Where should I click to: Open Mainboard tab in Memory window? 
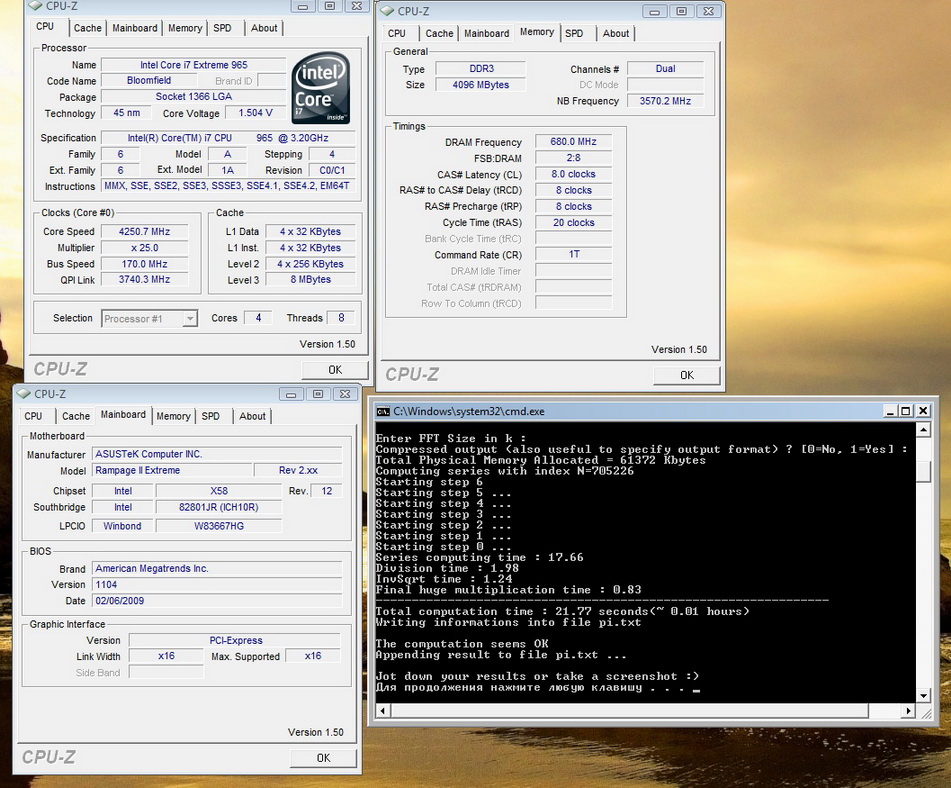pos(486,33)
